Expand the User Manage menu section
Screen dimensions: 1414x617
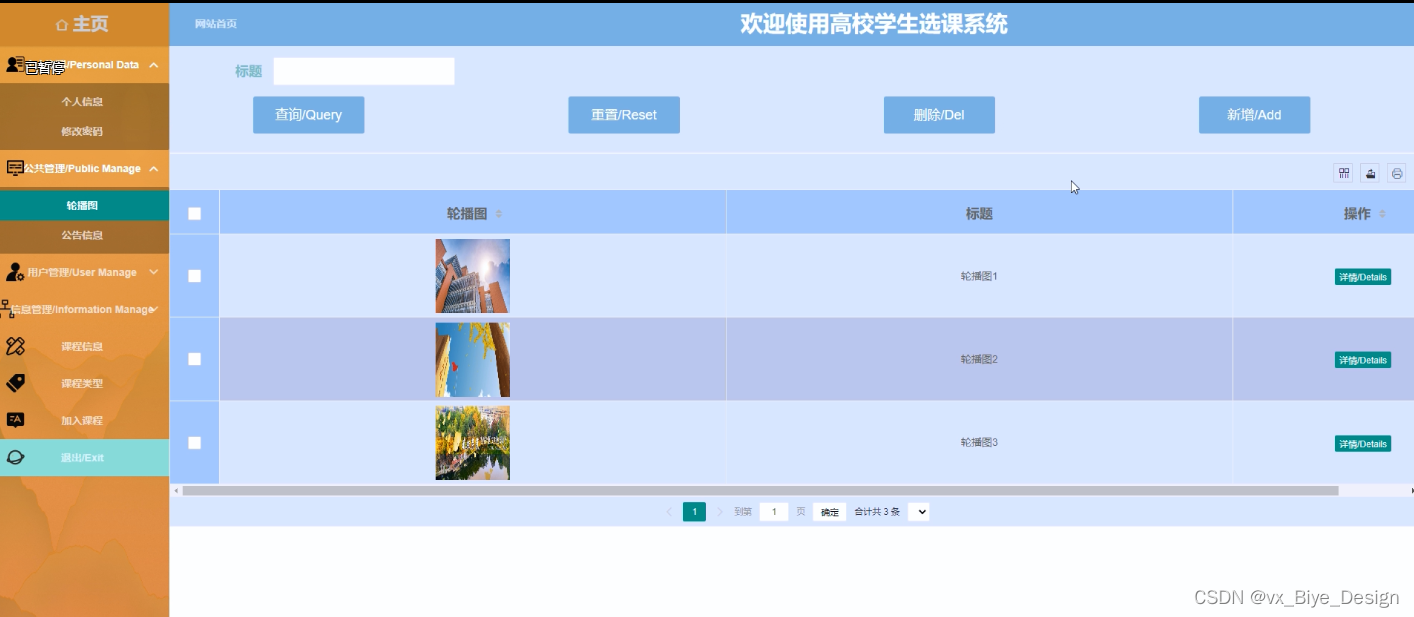tap(153, 272)
